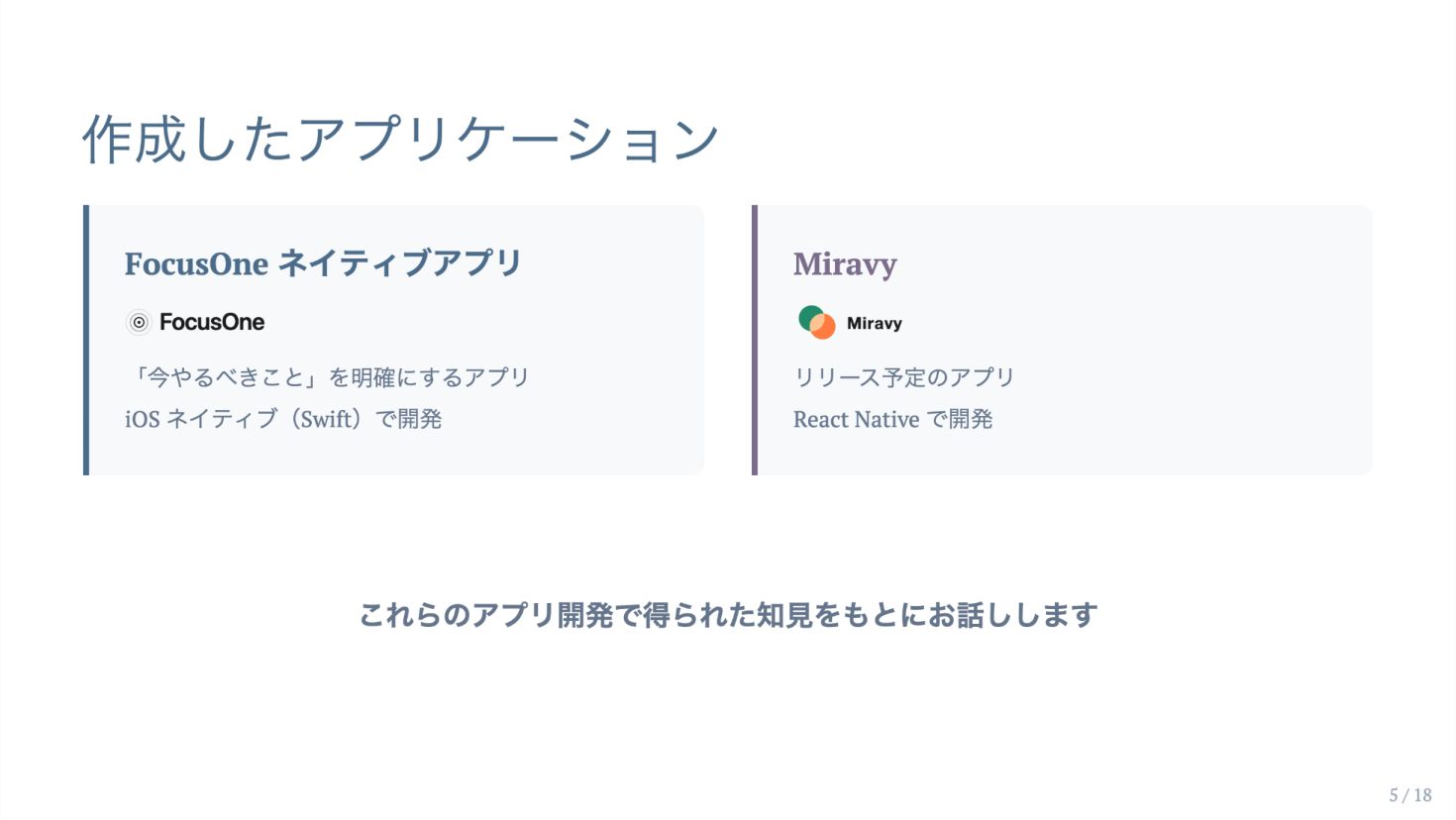Click ネイティブアプリ in the FocusOne heading
This screenshot has width=1456, height=820.
click(399, 263)
